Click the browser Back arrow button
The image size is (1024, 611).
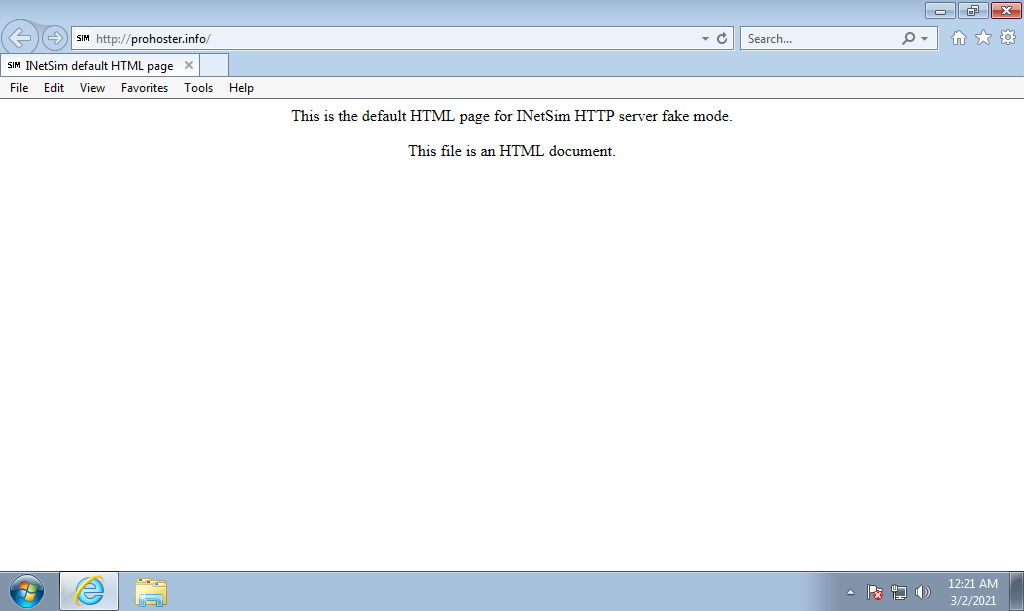click(x=20, y=38)
